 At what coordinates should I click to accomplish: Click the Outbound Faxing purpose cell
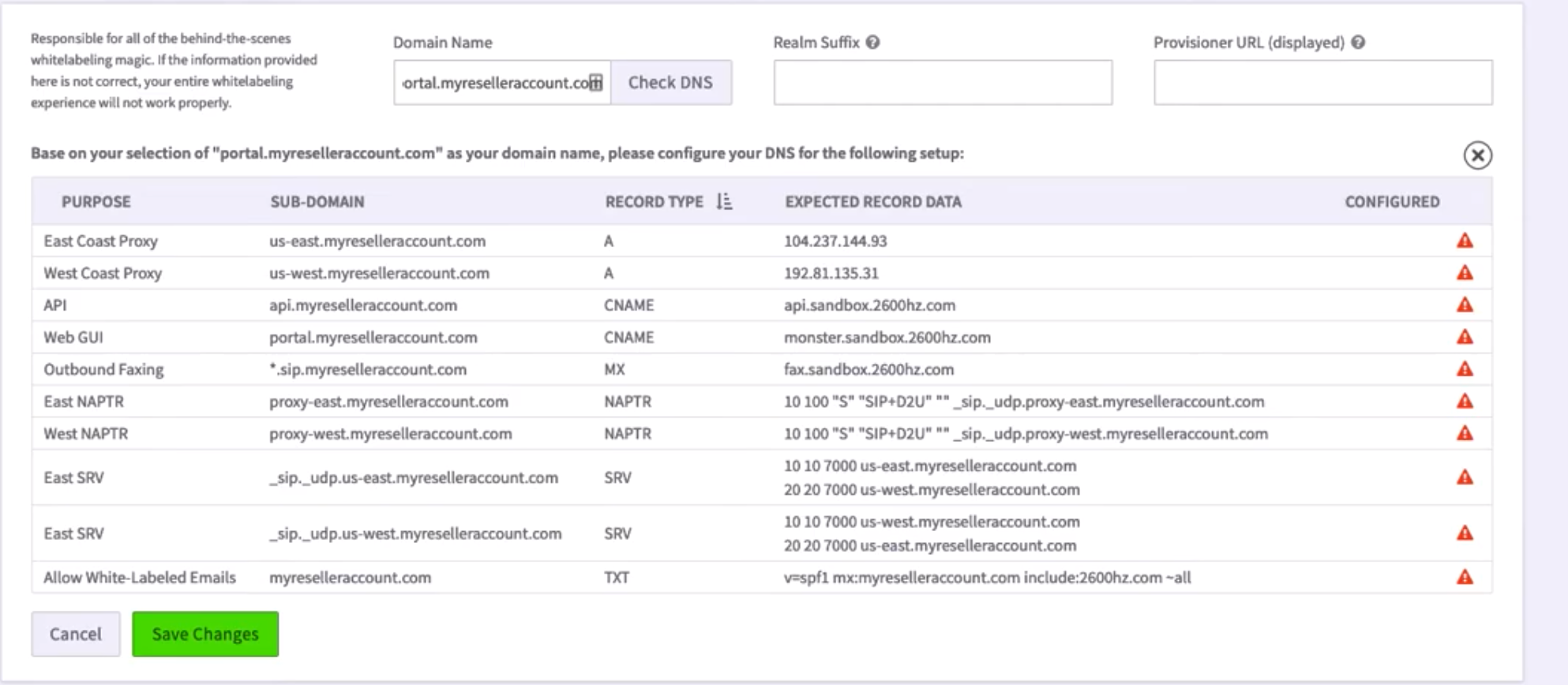tap(103, 369)
